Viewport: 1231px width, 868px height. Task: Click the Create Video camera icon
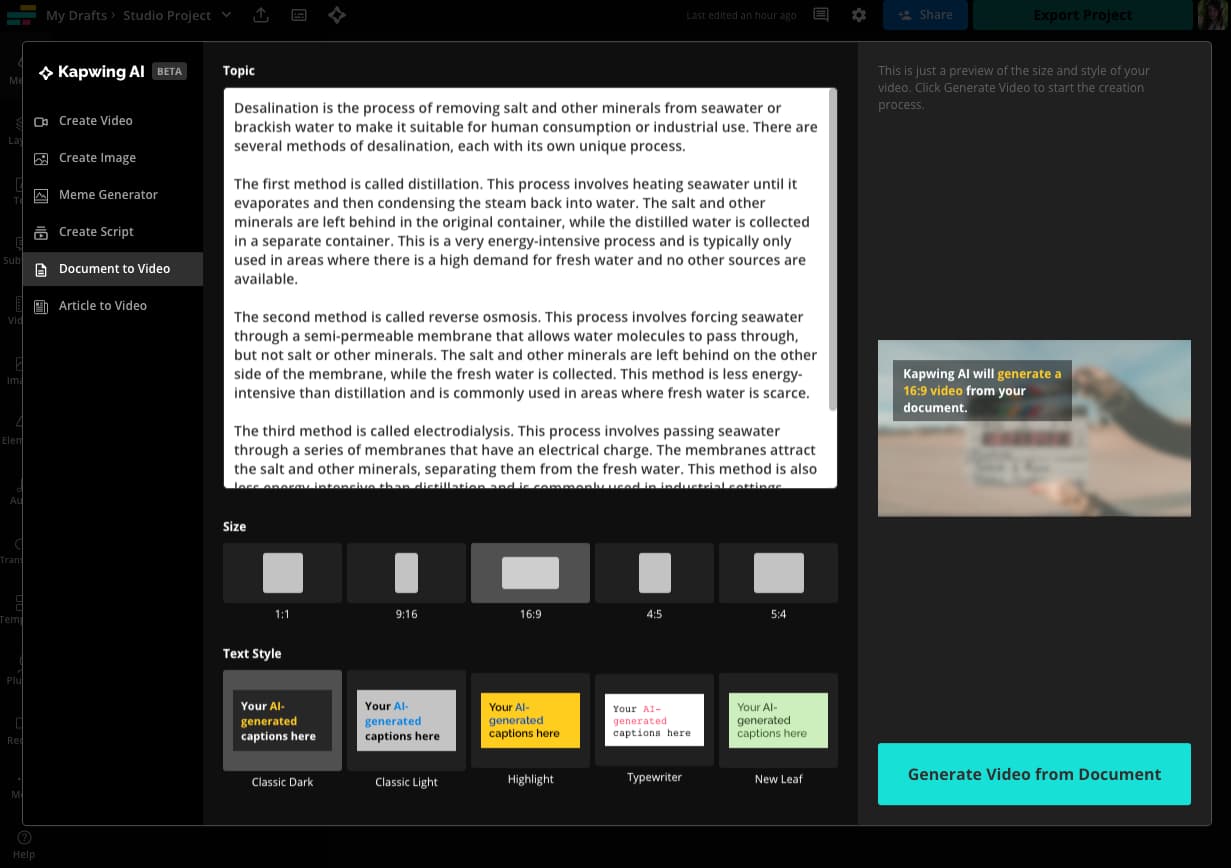[41, 121]
